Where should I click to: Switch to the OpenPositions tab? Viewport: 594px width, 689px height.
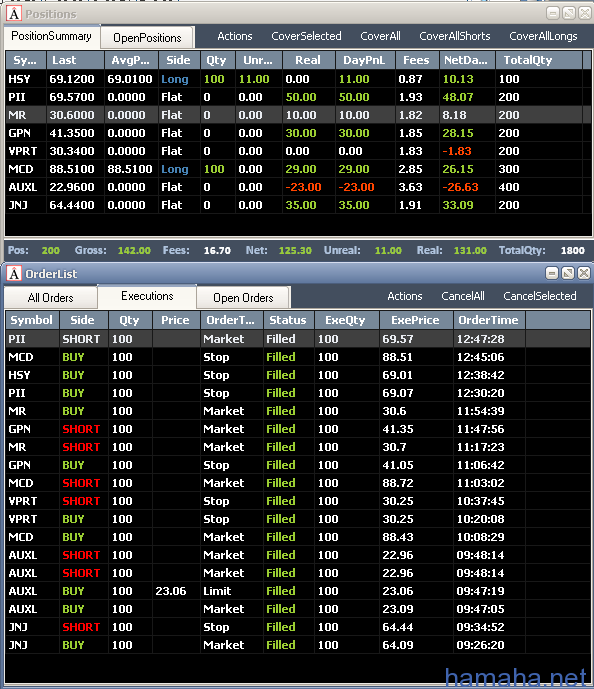[x=147, y=38]
